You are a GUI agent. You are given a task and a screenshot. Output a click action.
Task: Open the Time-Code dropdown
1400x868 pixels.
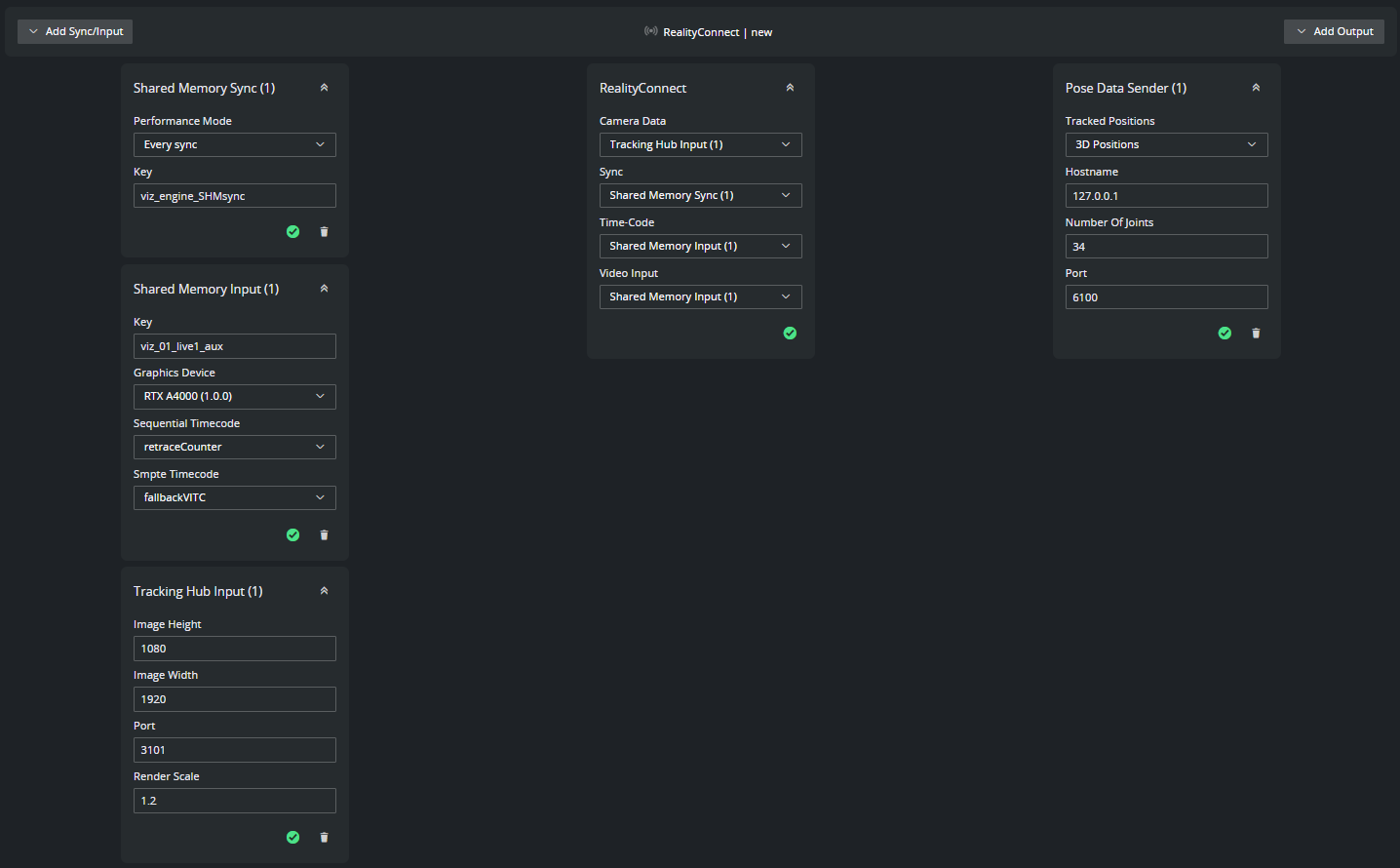[701, 246]
